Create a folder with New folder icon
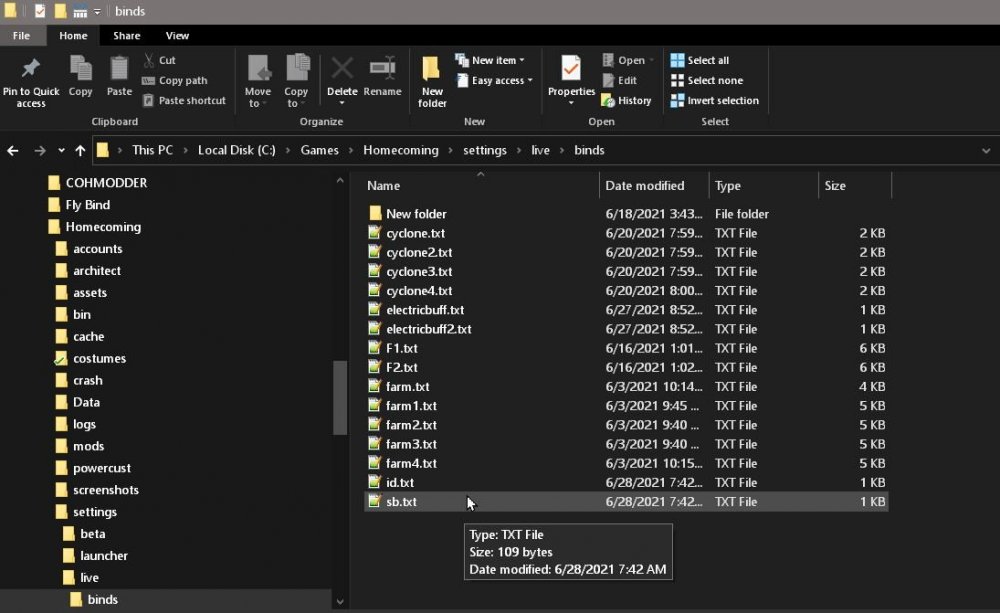This screenshot has height=613, width=1000. (x=432, y=70)
